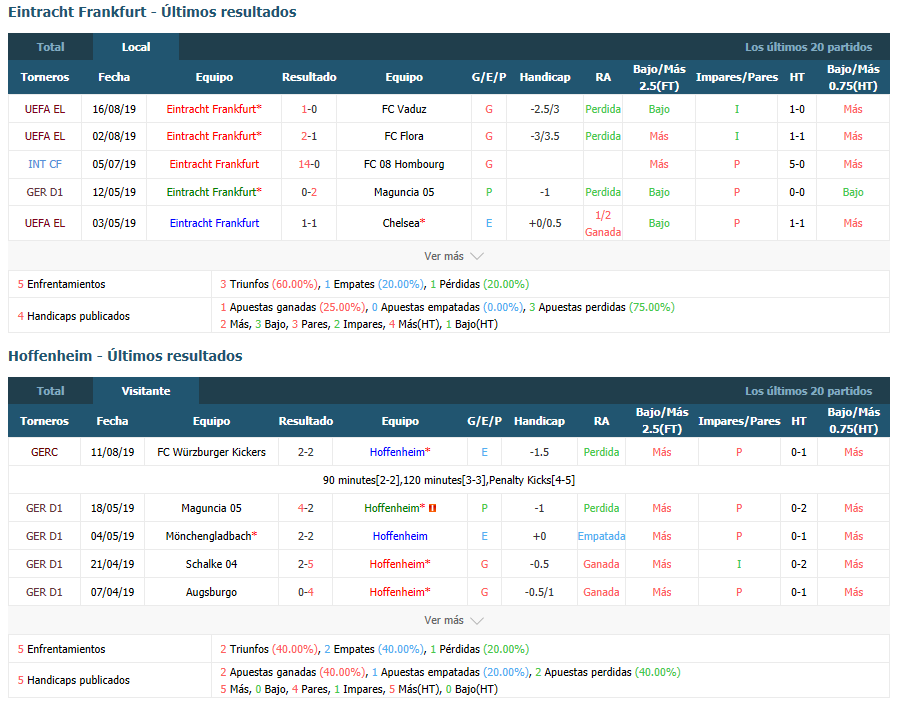909x704 pixels.
Task: Open Chelsea team link
Action: click(404, 223)
